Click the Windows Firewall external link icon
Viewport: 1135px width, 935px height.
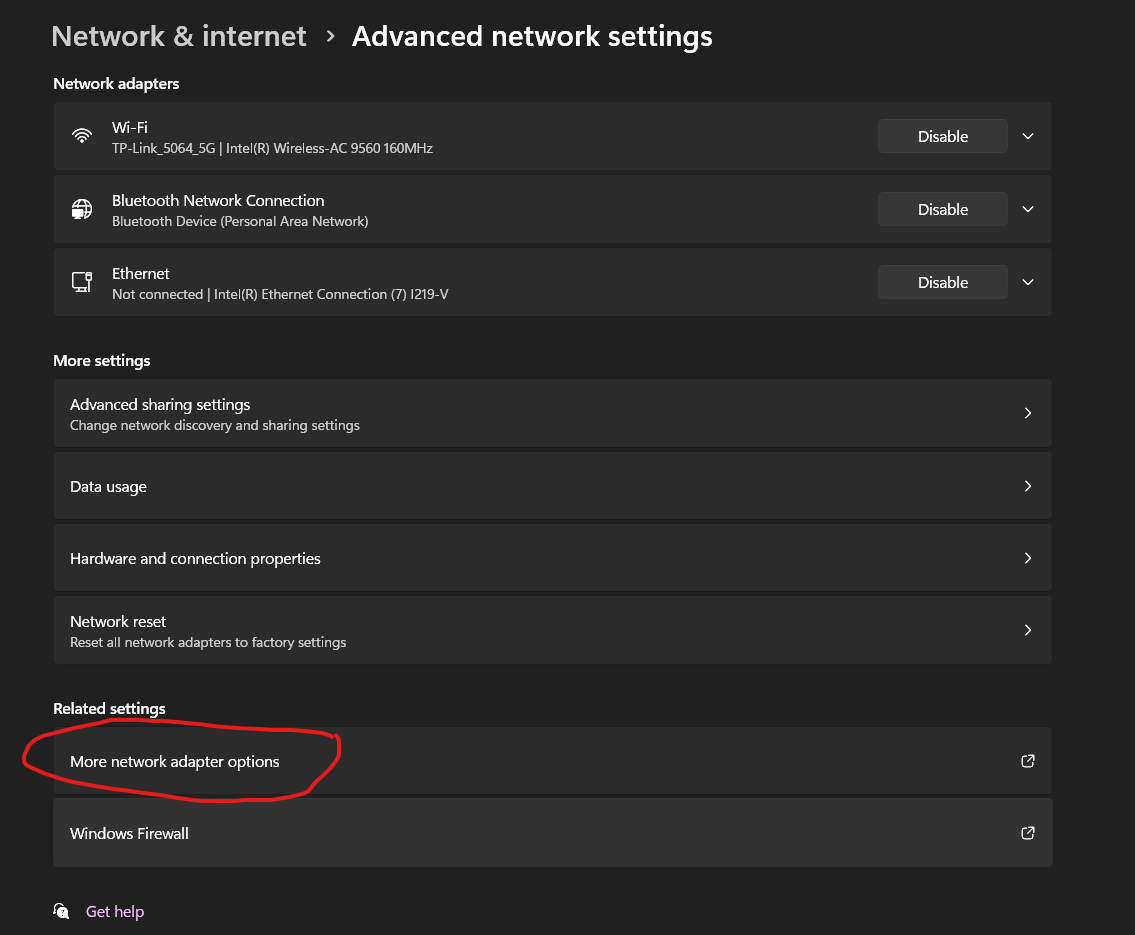pyautogui.click(x=1027, y=833)
